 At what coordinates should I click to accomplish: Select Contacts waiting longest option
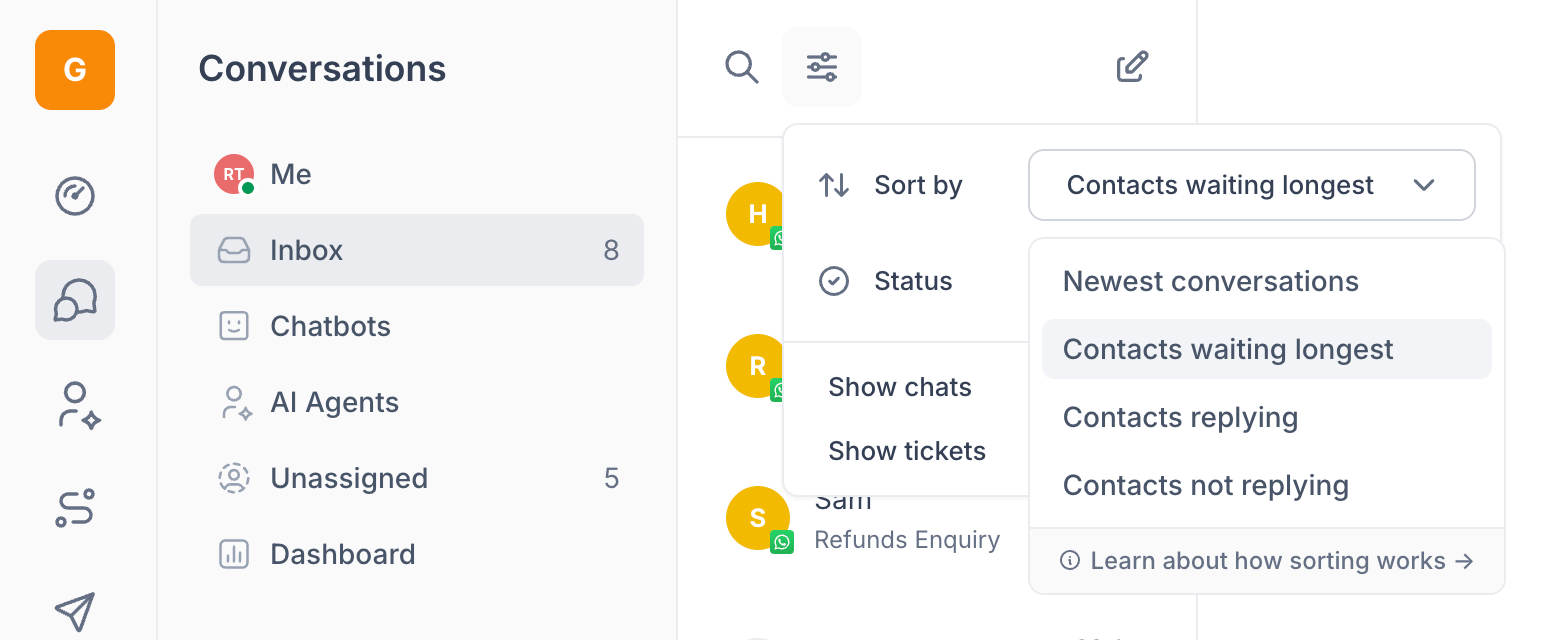click(x=1228, y=350)
